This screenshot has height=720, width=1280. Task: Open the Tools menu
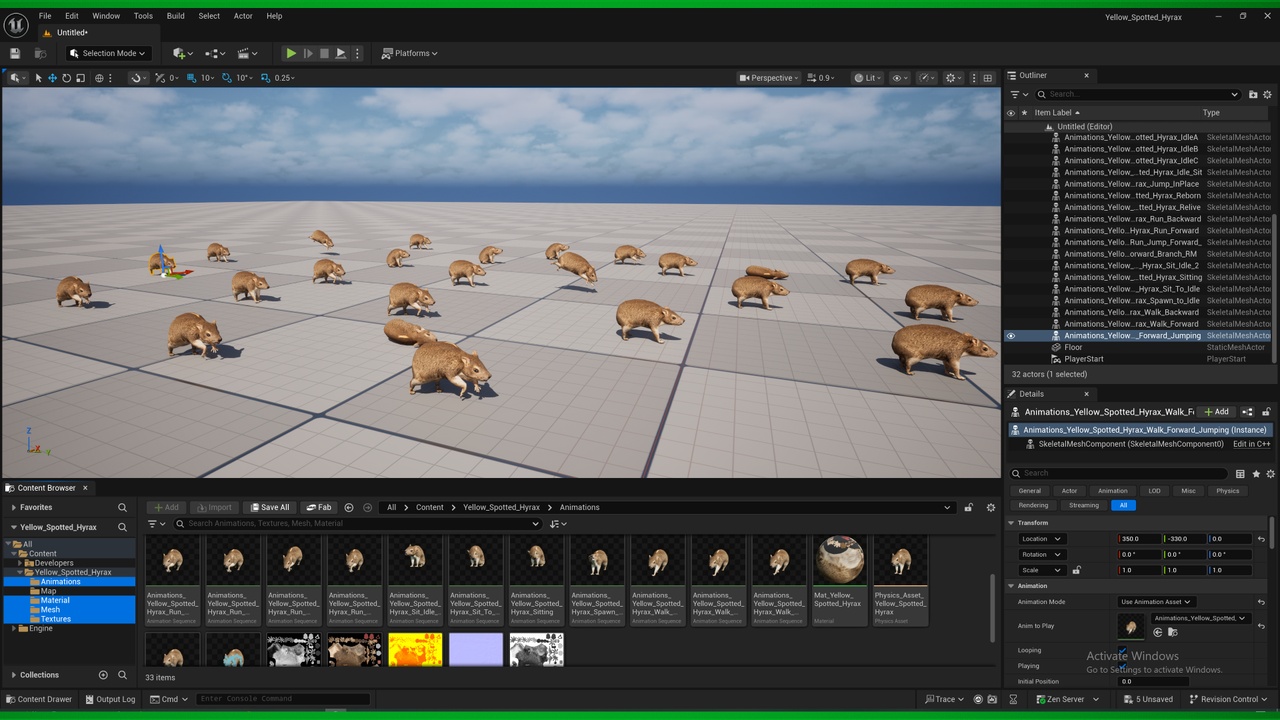pyautogui.click(x=143, y=16)
